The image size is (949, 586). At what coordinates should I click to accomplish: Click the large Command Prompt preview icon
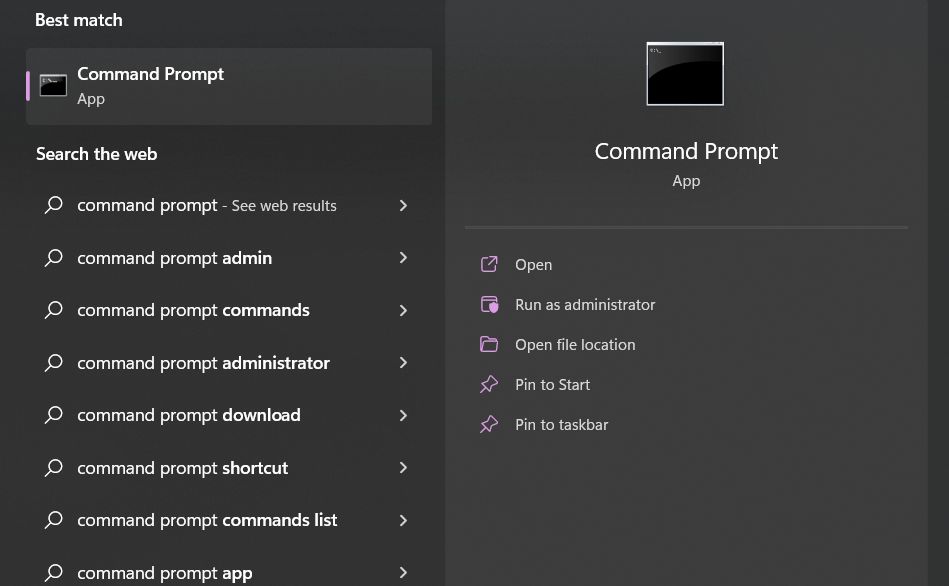(x=685, y=74)
